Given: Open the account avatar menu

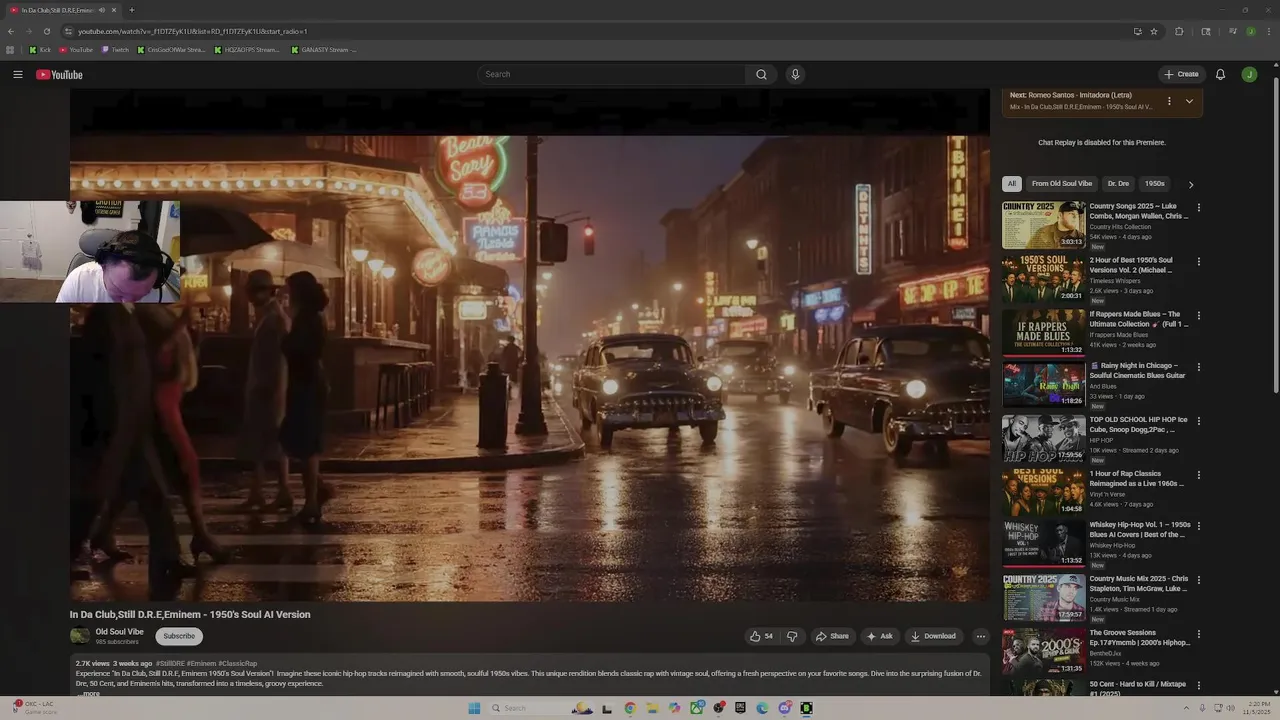Looking at the screenshot, I should (x=1249, y=75).
